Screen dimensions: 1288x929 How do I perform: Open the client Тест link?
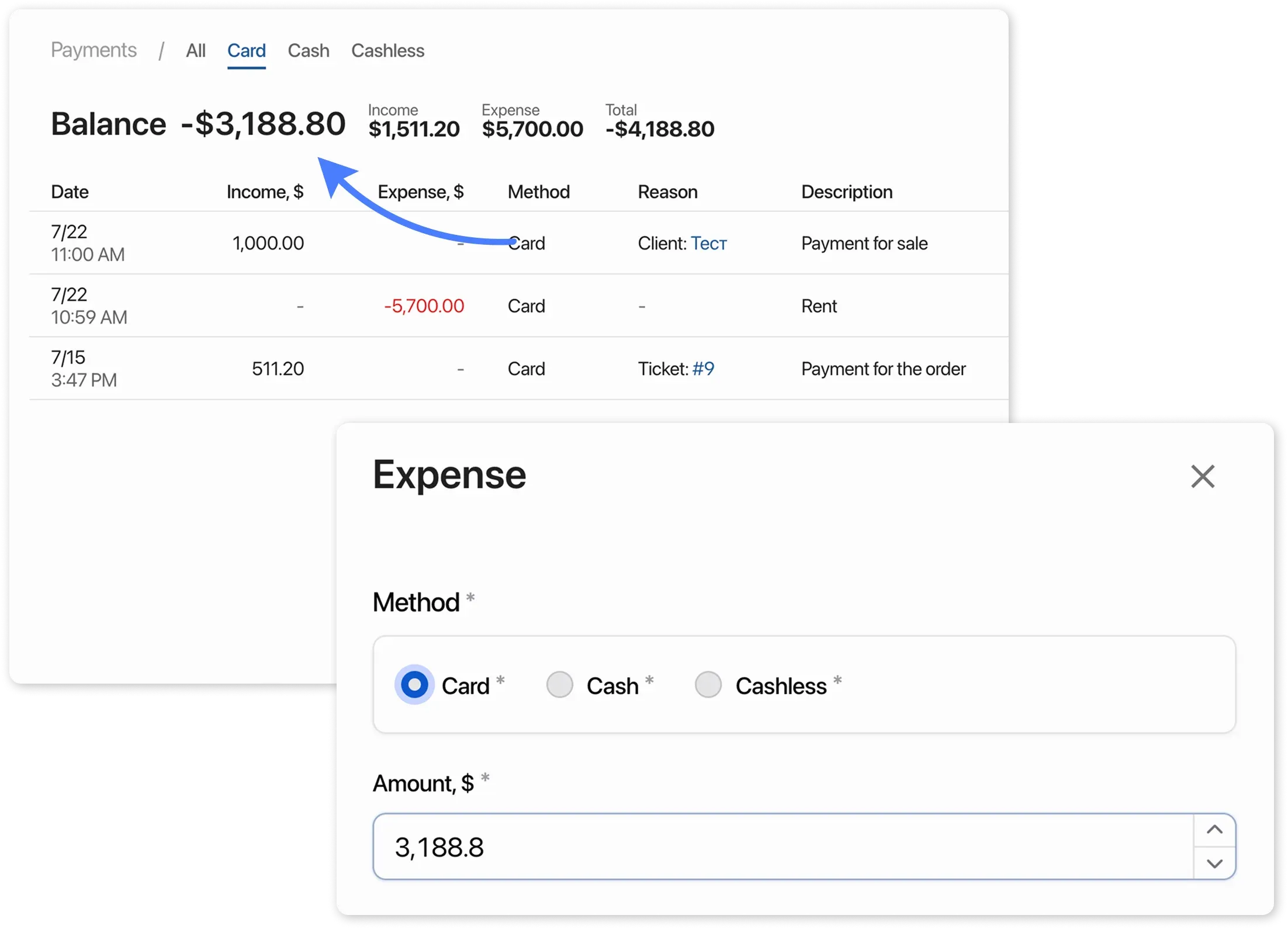click(708, 243)
